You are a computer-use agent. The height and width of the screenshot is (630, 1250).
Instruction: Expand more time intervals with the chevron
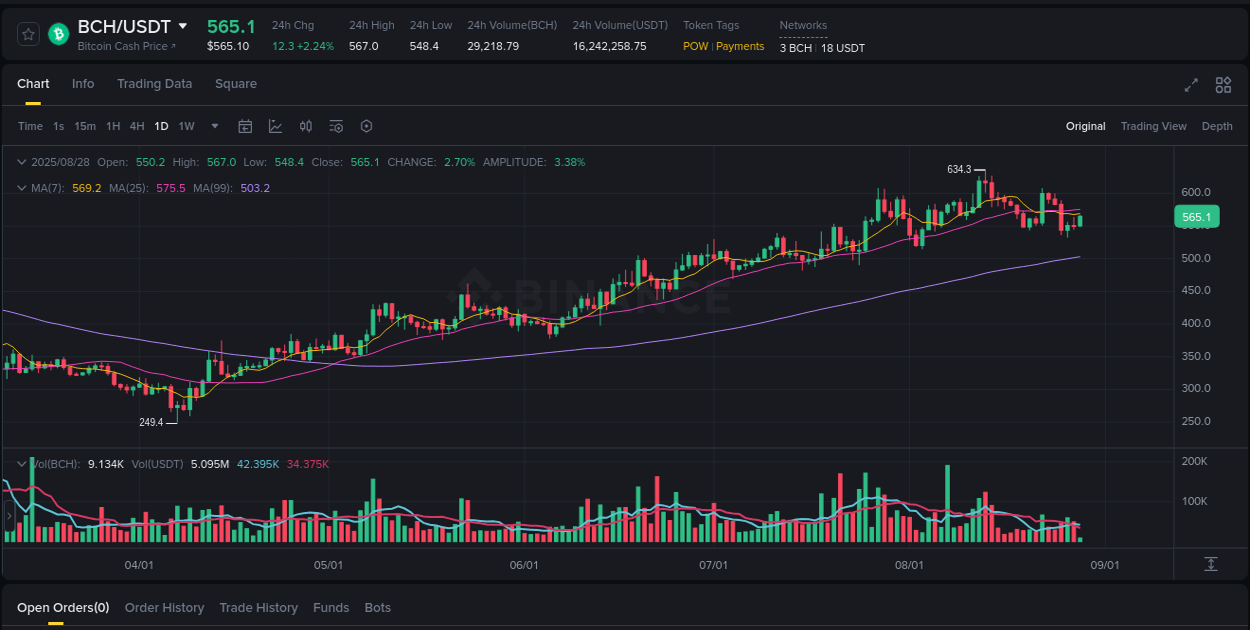click(214, 126)
